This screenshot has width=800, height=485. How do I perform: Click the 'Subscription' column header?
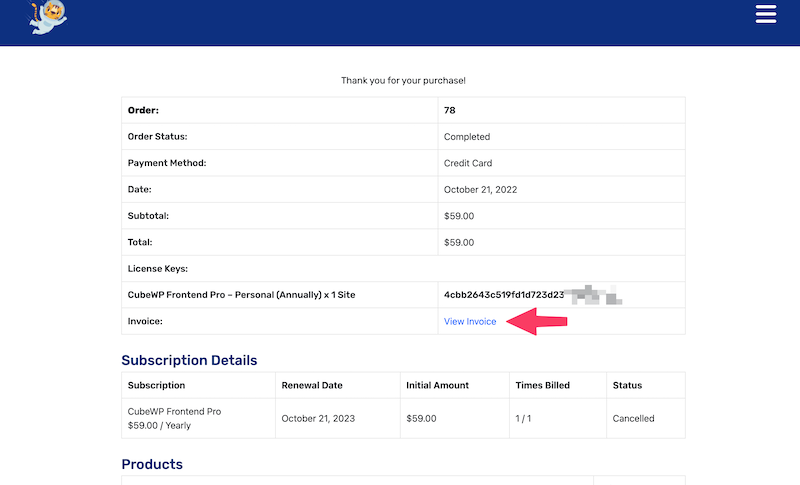pos(156,385)
